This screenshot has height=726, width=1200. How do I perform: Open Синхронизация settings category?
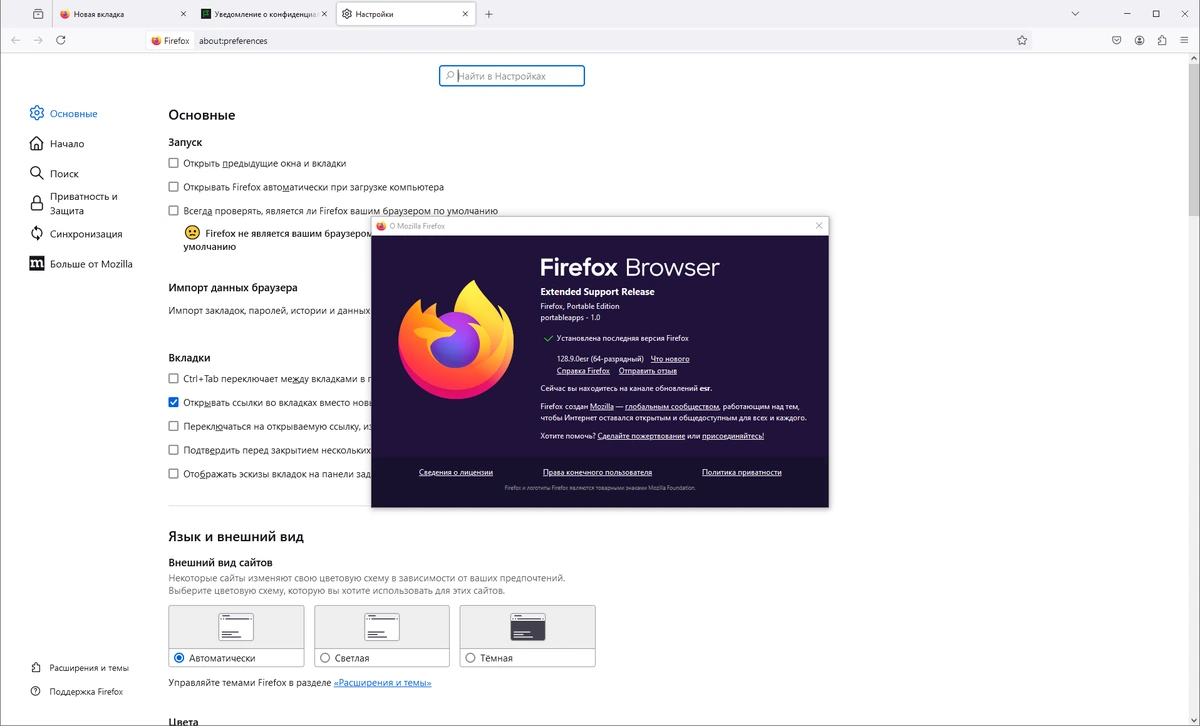(77, 234)
